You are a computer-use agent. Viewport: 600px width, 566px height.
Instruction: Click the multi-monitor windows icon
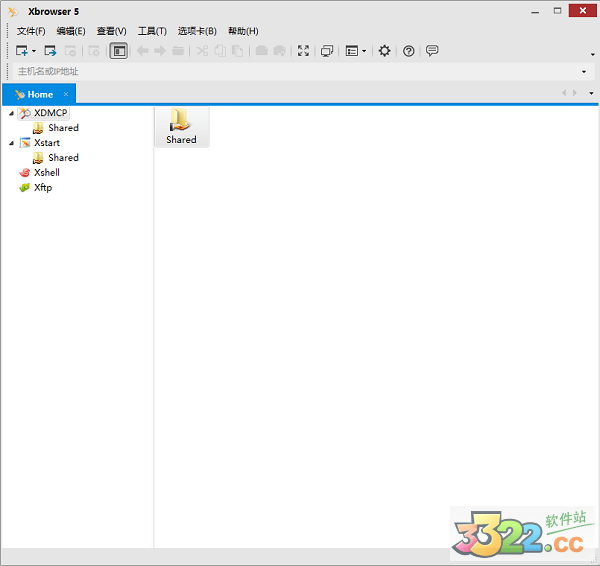point(327,51)
